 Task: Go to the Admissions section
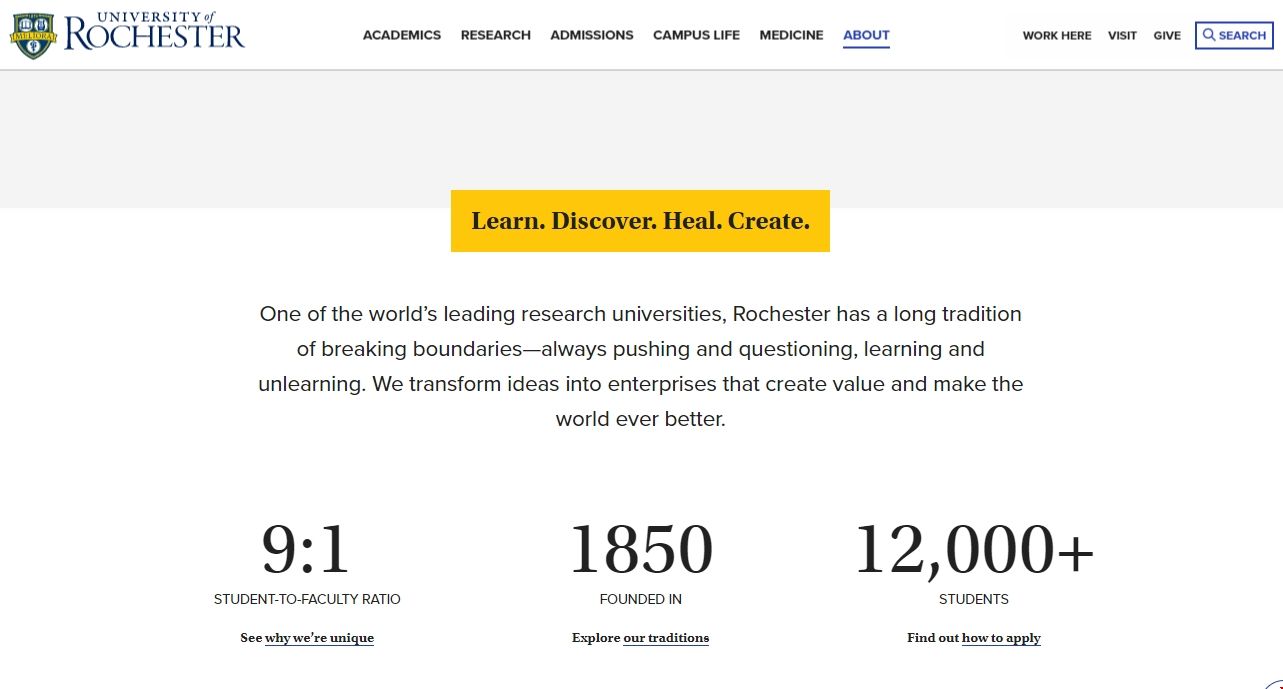point(591,35)
